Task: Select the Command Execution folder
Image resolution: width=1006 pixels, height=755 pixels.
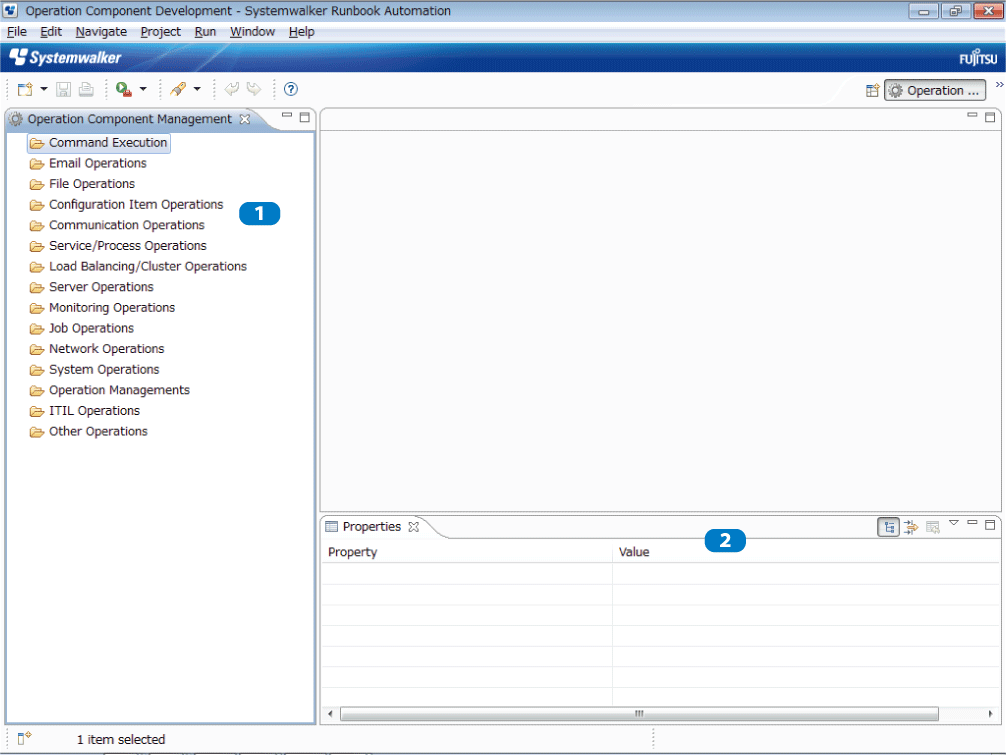Action: (99, 142)
